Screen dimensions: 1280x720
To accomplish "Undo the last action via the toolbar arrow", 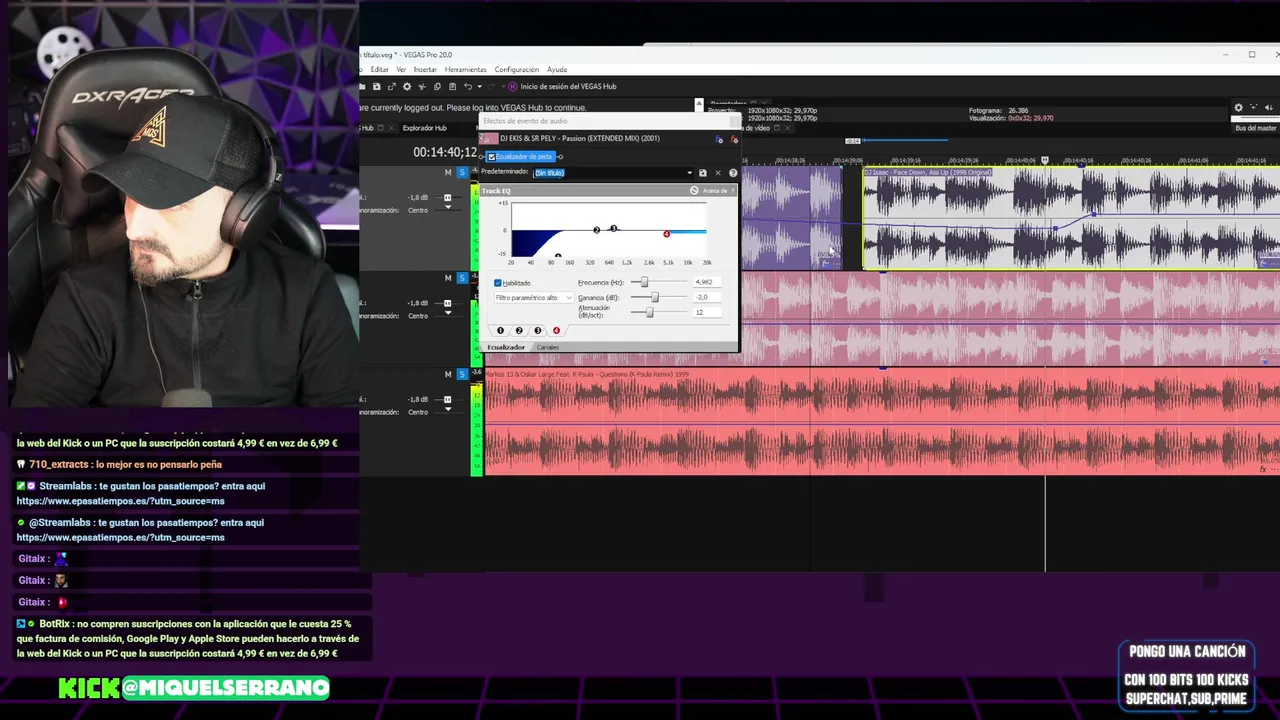I will [x=468, y=87].
